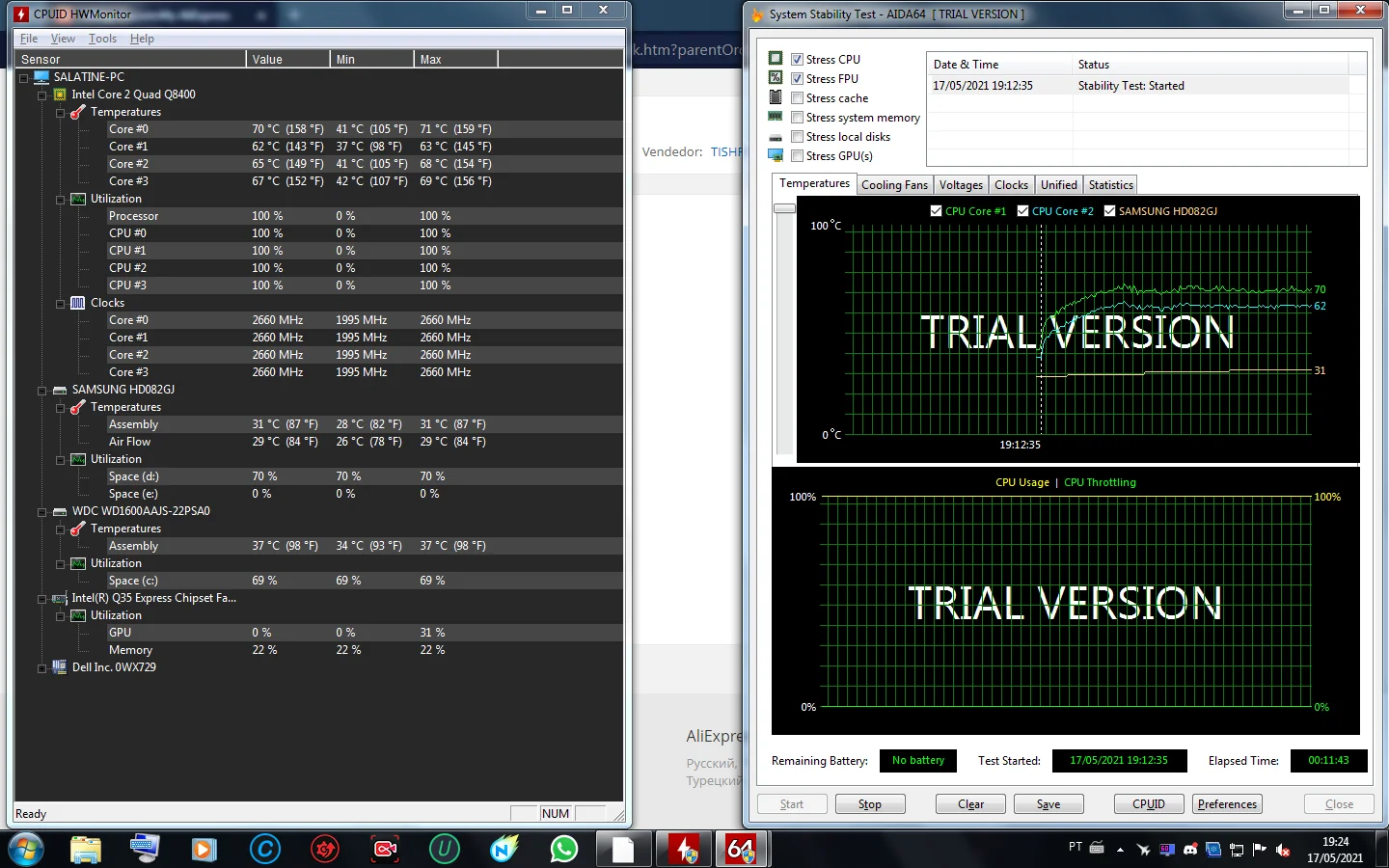Viewport: 1389px width, 868px height.
Task: Open the file explorer folder icon
Action: click(86, 849)
